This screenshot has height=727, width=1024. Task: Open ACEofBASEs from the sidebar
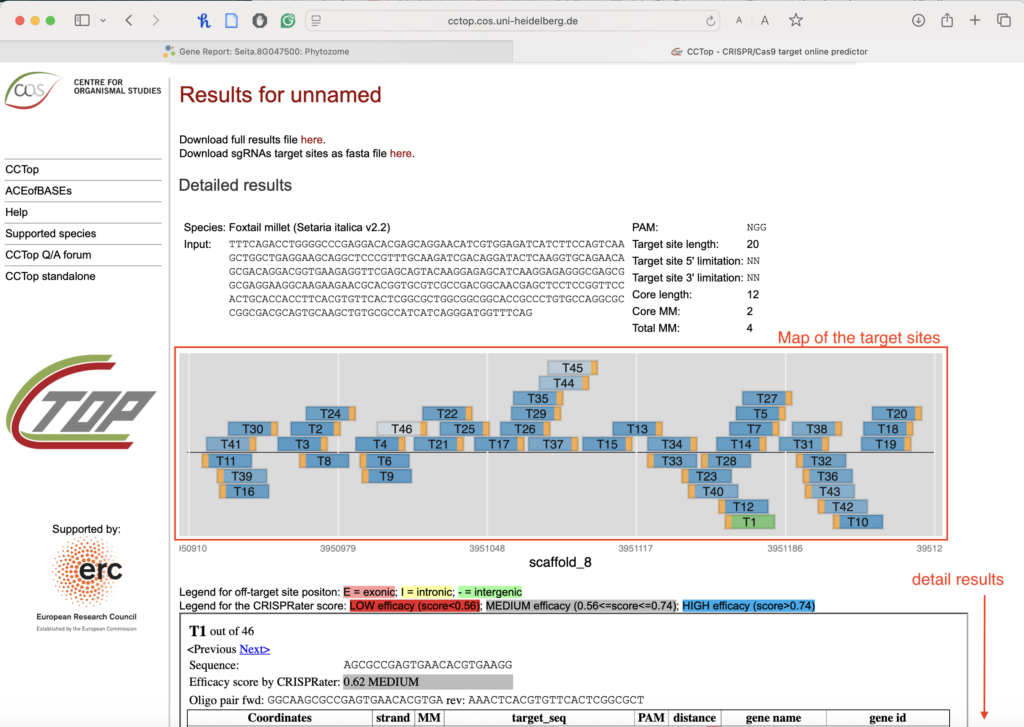click(38, 191)
